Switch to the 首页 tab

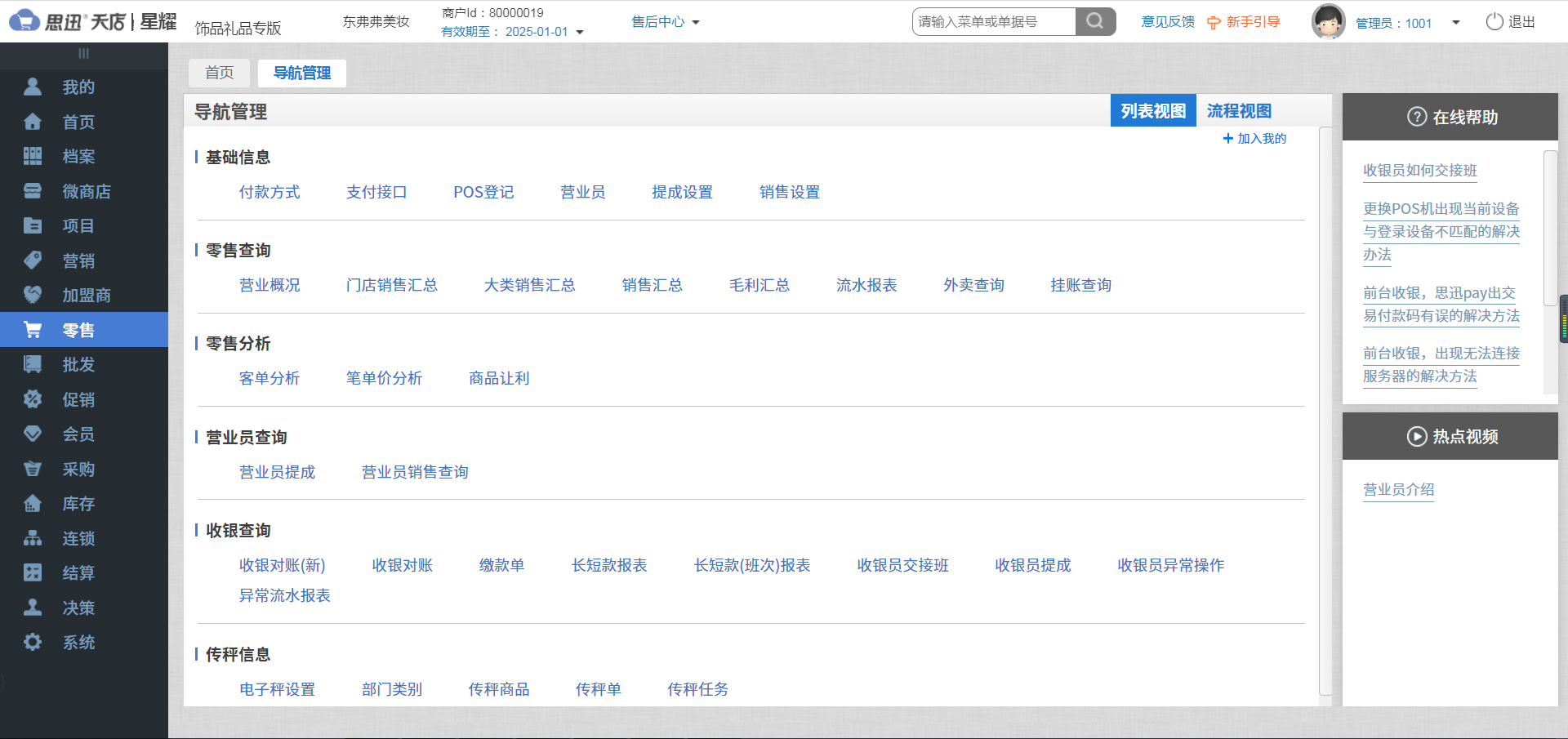point(219,73)
